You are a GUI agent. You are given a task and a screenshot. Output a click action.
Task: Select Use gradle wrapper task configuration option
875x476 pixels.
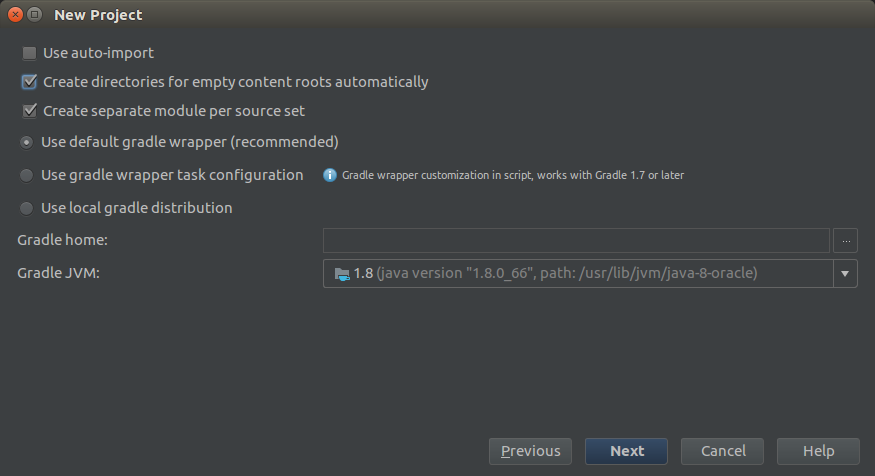26,175
